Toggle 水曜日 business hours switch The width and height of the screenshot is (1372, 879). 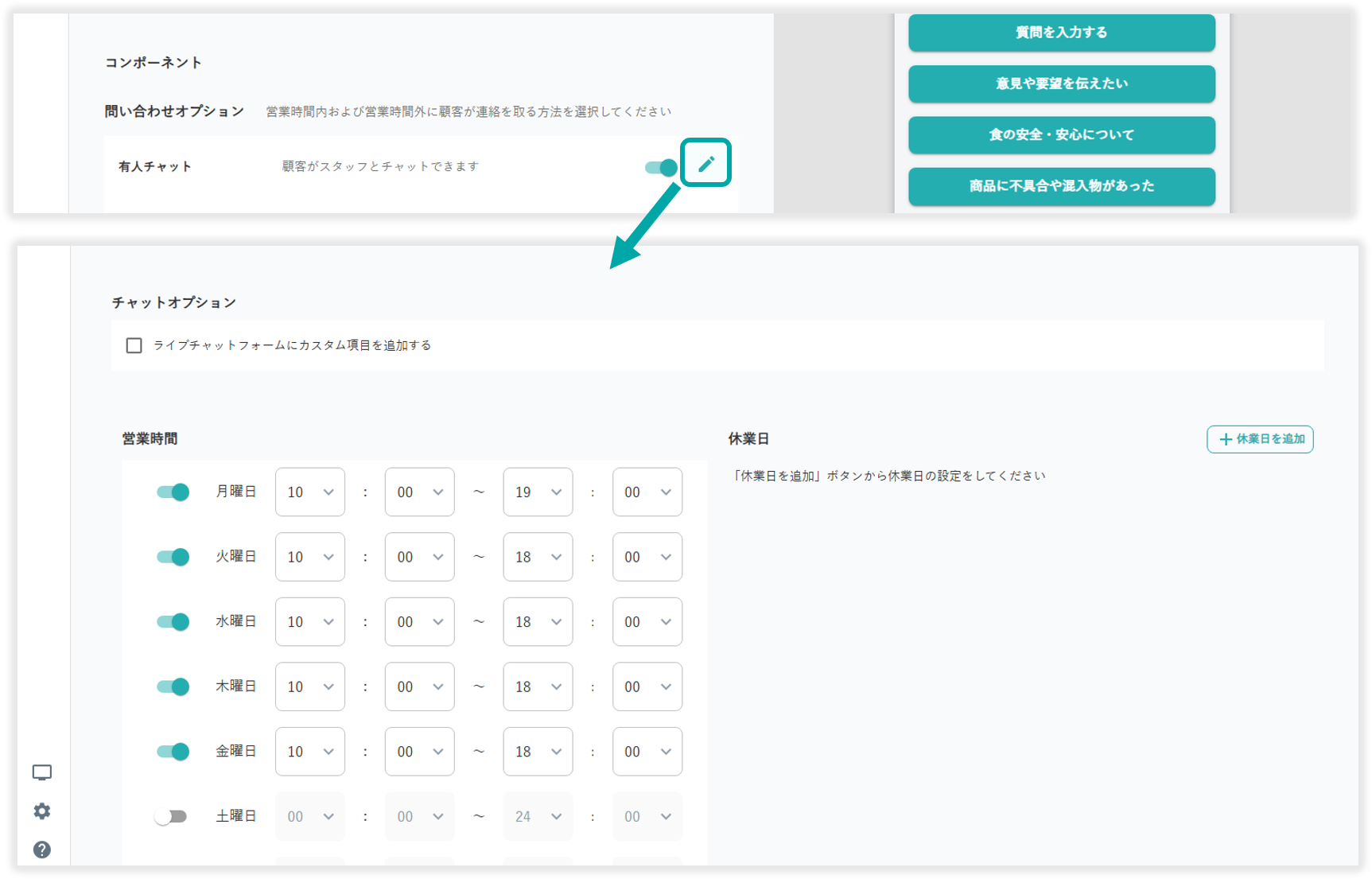coord(173,621)
